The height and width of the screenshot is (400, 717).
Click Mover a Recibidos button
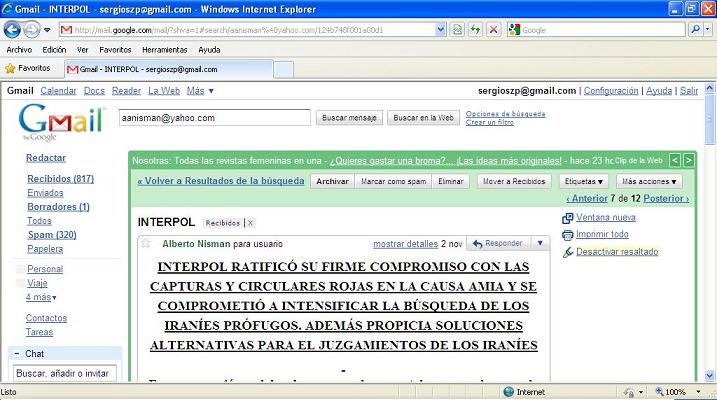tap(514, 181)
